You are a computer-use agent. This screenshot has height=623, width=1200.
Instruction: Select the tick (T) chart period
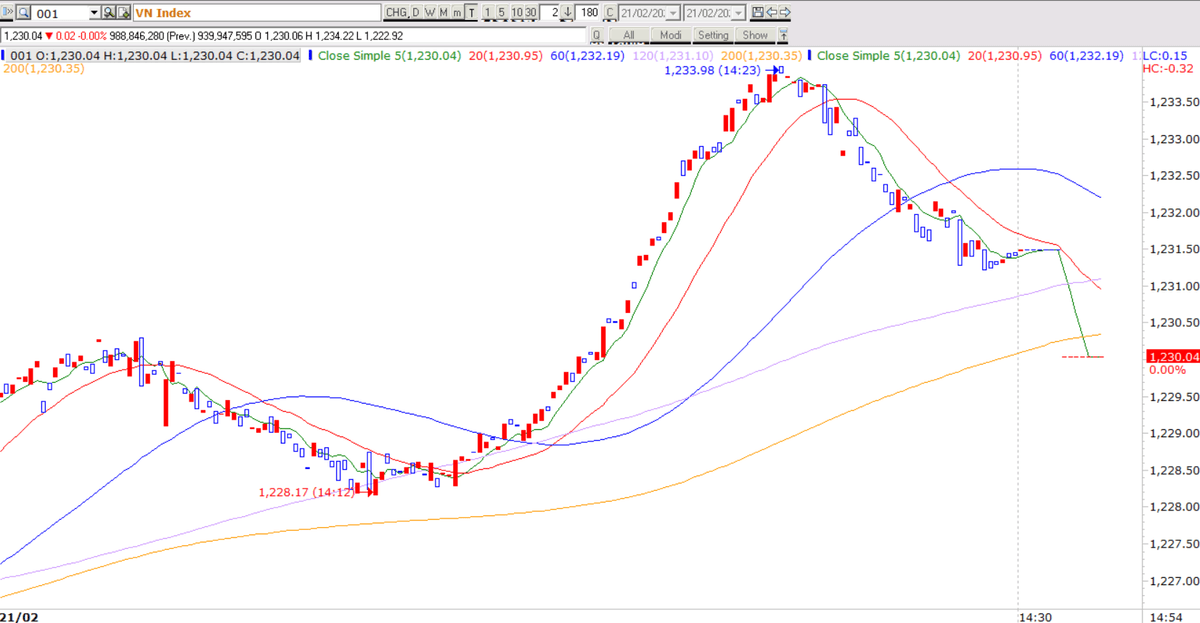tap(472, 13)
